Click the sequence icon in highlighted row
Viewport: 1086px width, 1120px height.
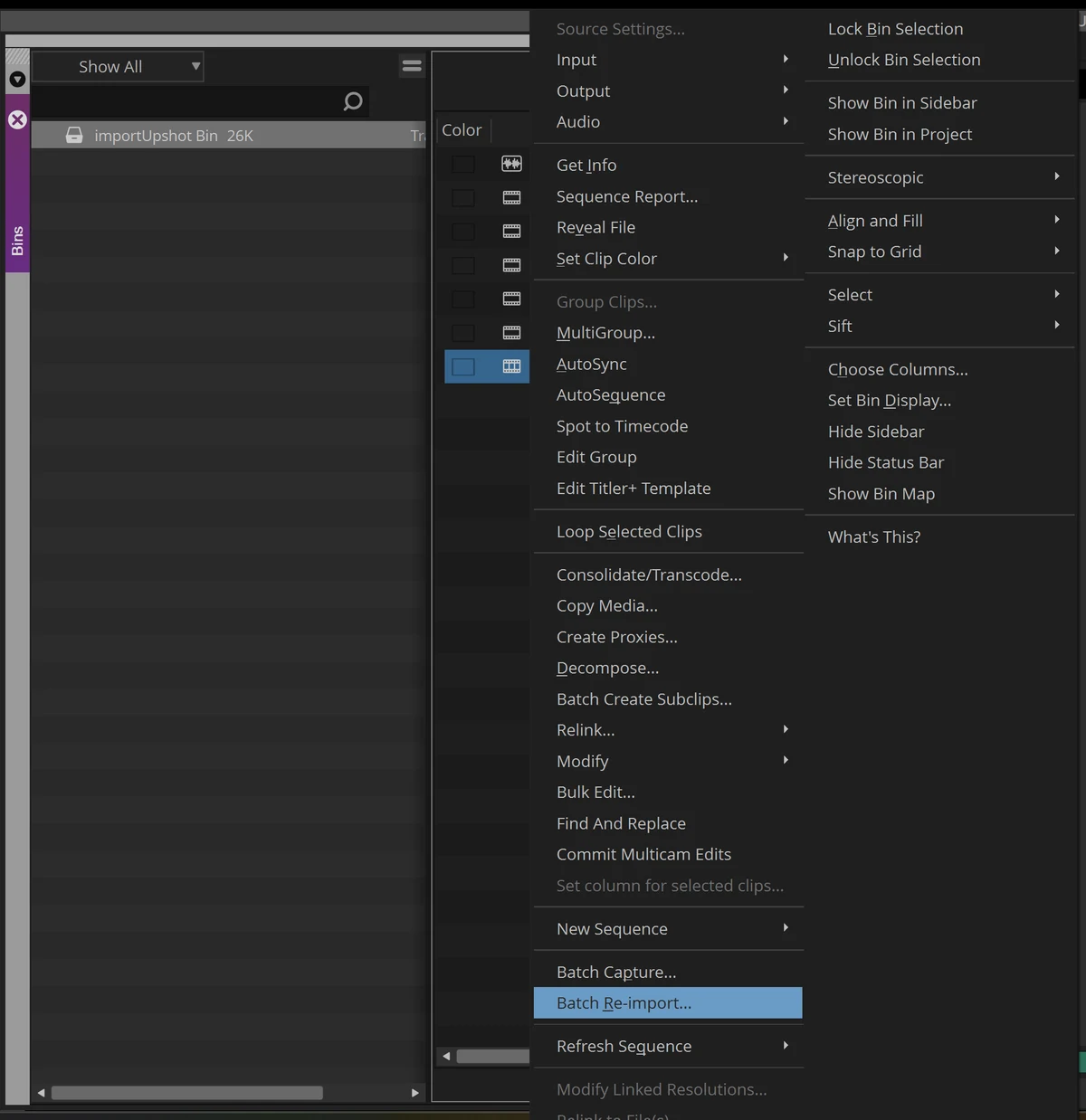(511, 366)
